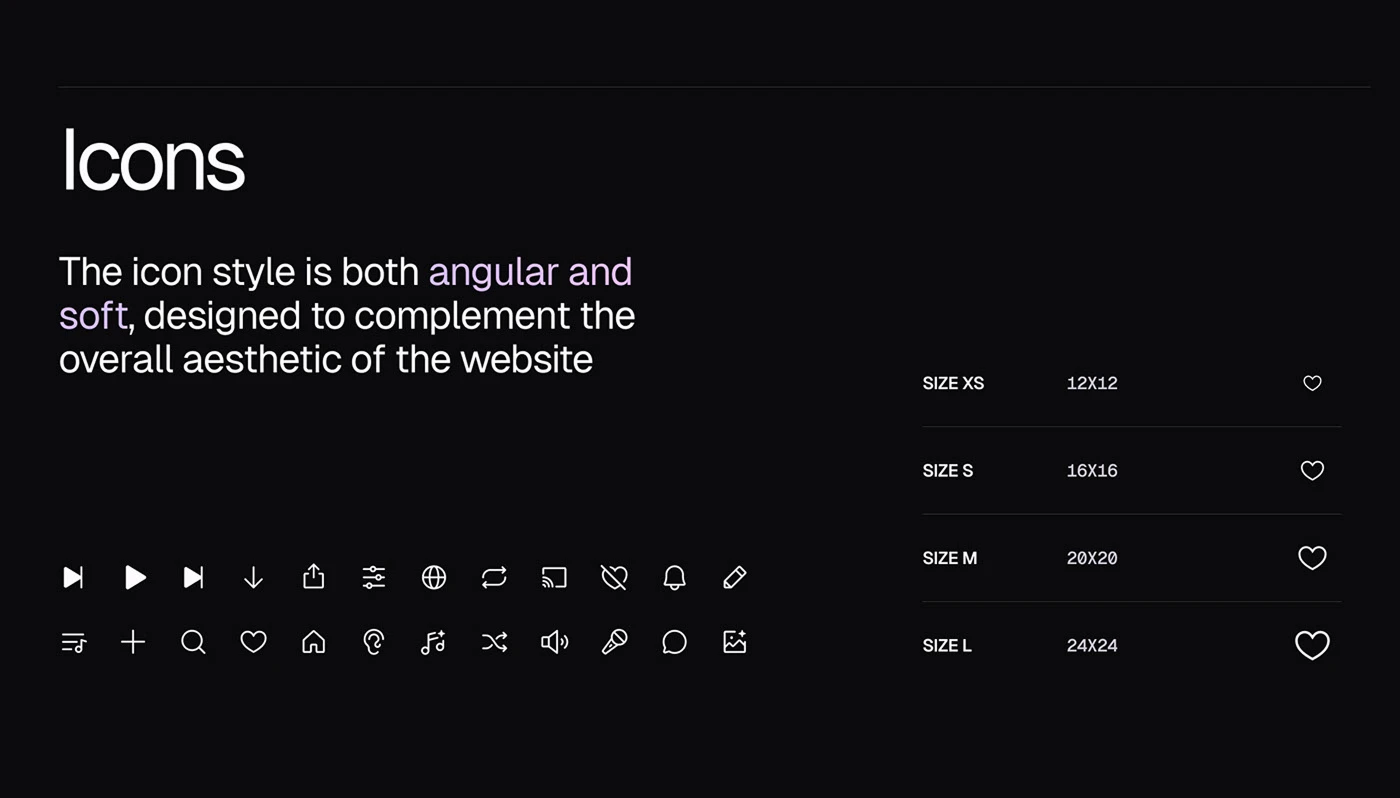Select the microphone icon
This screenshot has width=1400, height=798.
click(614, 642)
